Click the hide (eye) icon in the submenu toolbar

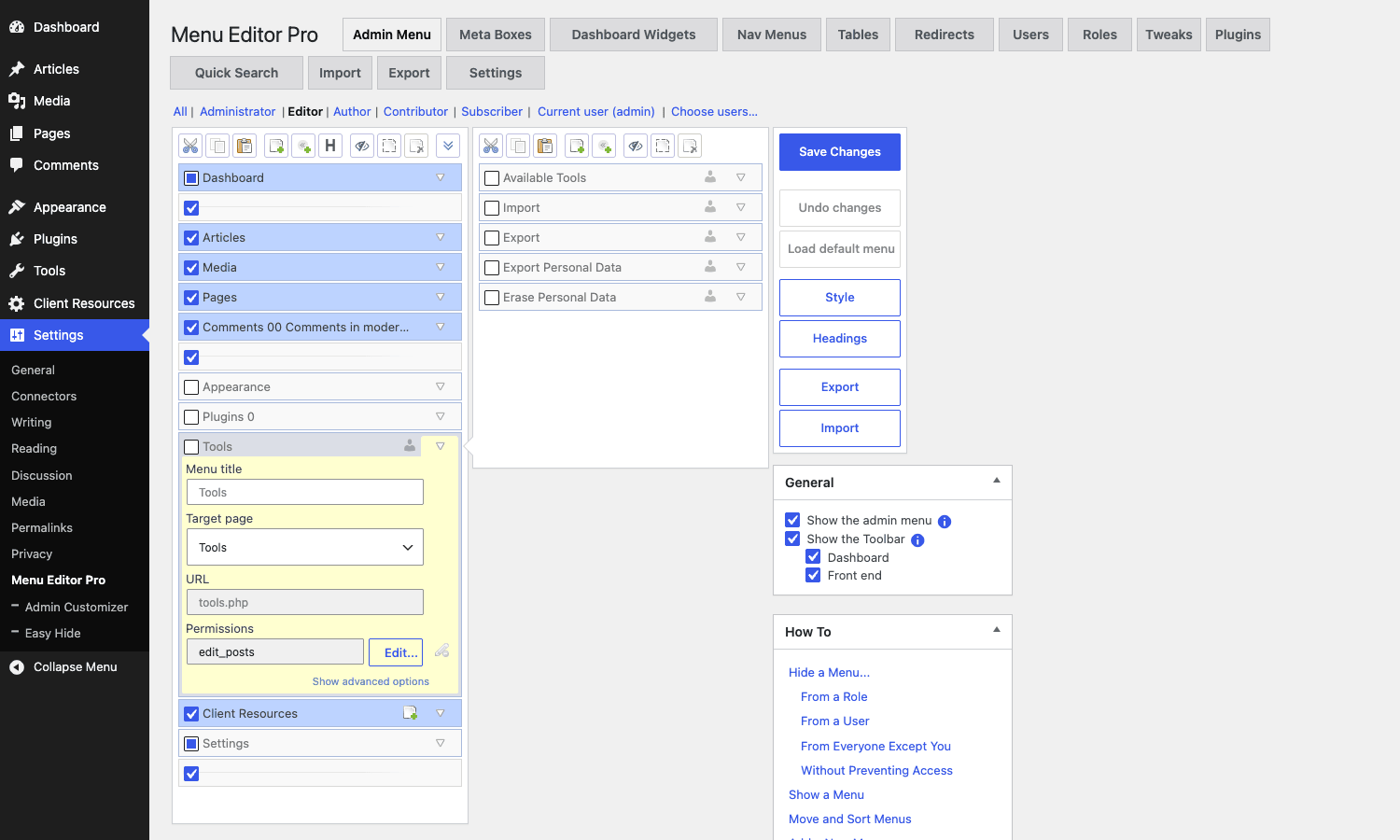[x=636, y=146]
